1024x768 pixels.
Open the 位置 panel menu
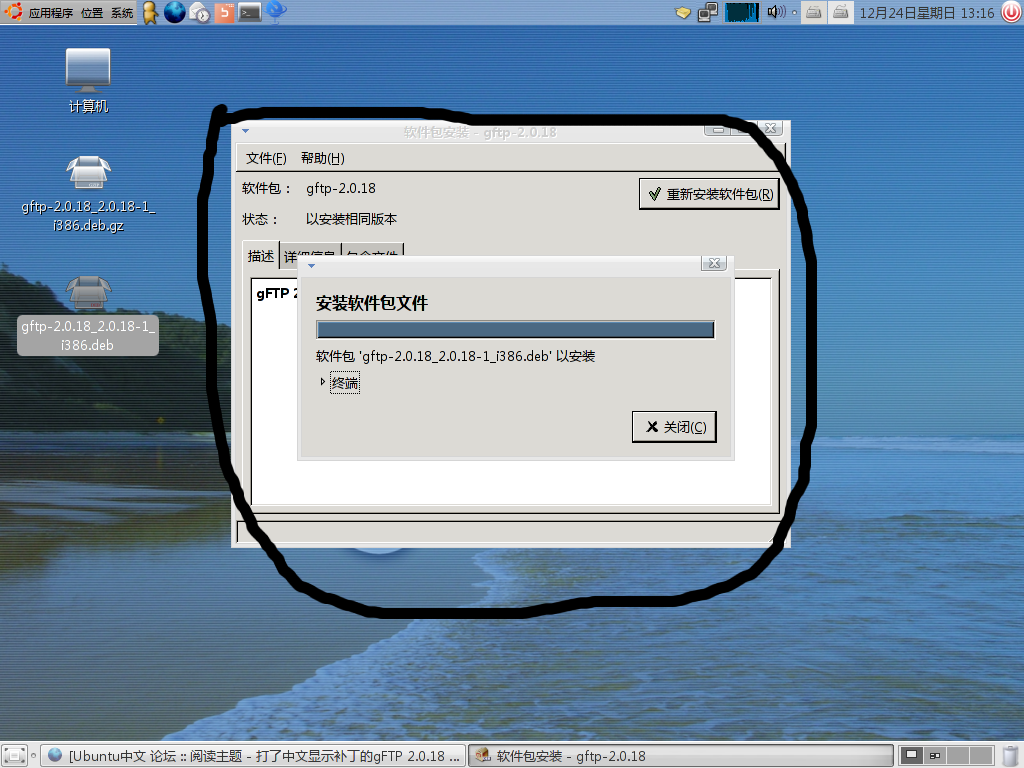tap(91, 13)
